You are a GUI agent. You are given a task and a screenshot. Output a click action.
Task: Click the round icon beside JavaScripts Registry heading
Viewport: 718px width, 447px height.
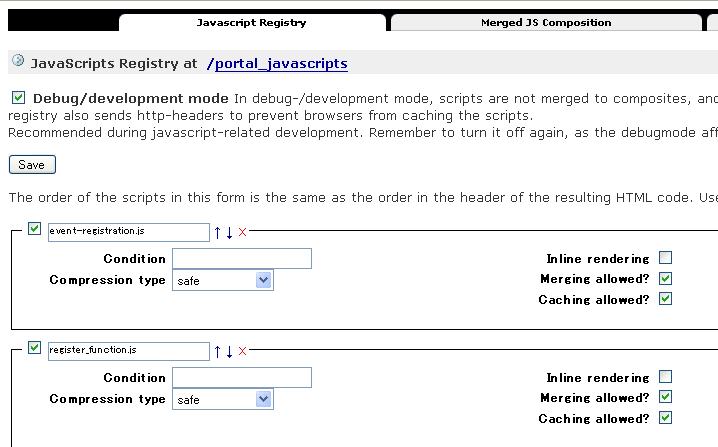(18, 60)
